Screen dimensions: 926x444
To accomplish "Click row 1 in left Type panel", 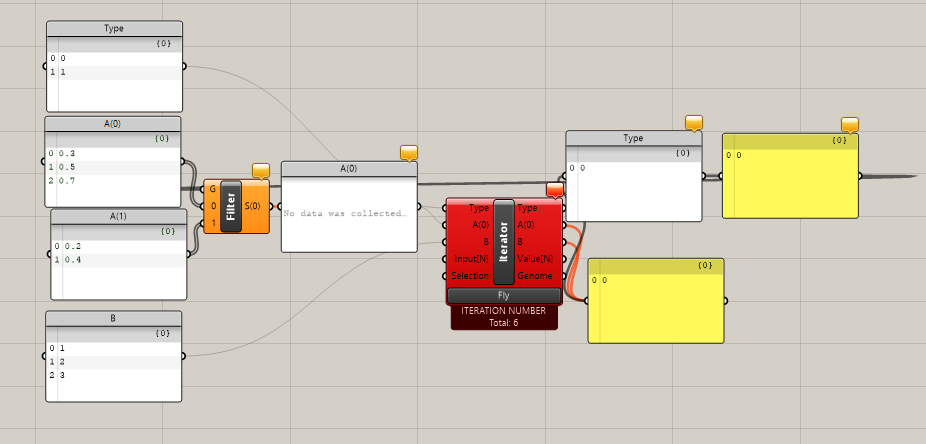I will click(115, 72).
